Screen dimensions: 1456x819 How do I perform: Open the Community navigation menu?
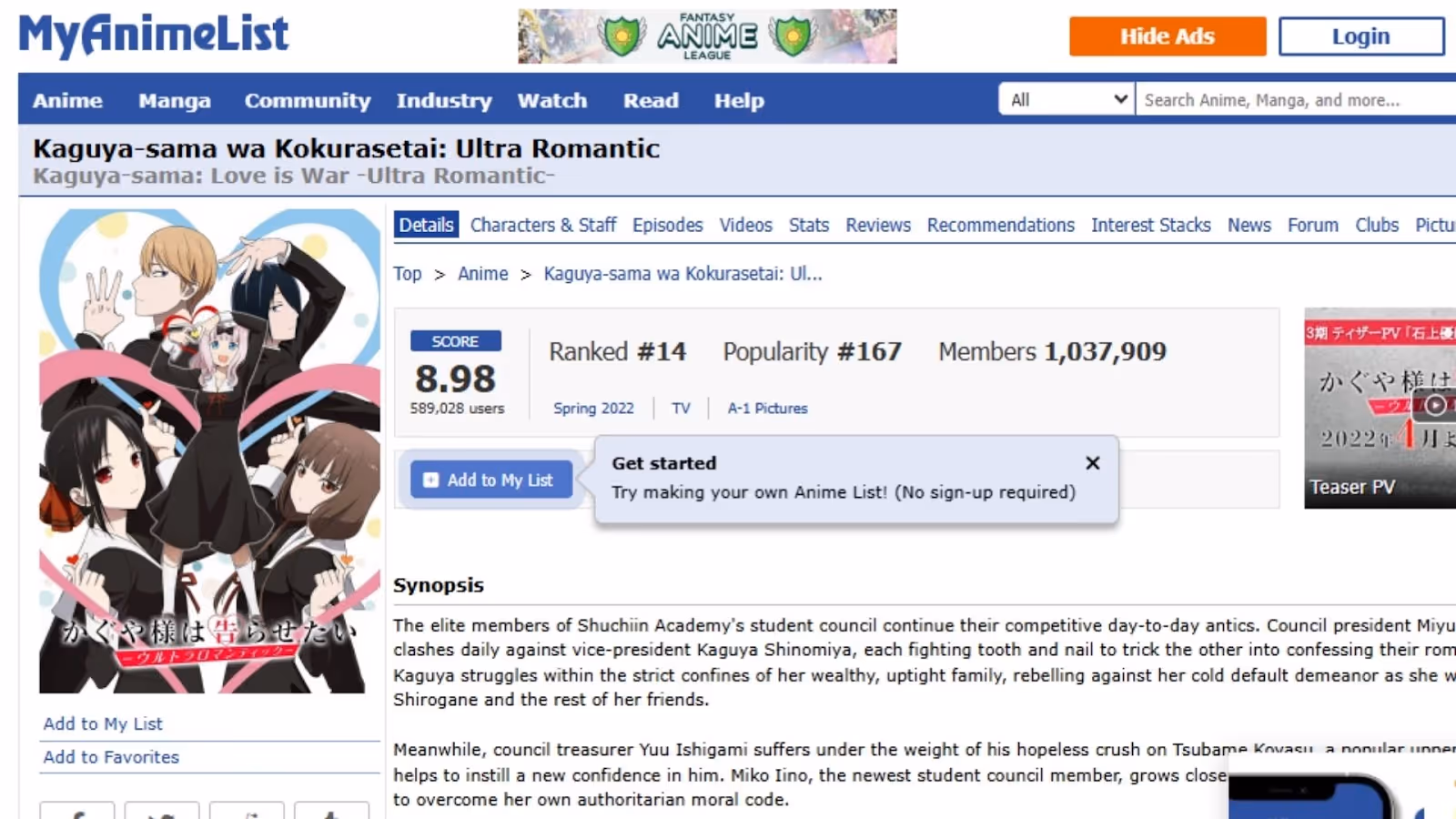tap(308, 100)
